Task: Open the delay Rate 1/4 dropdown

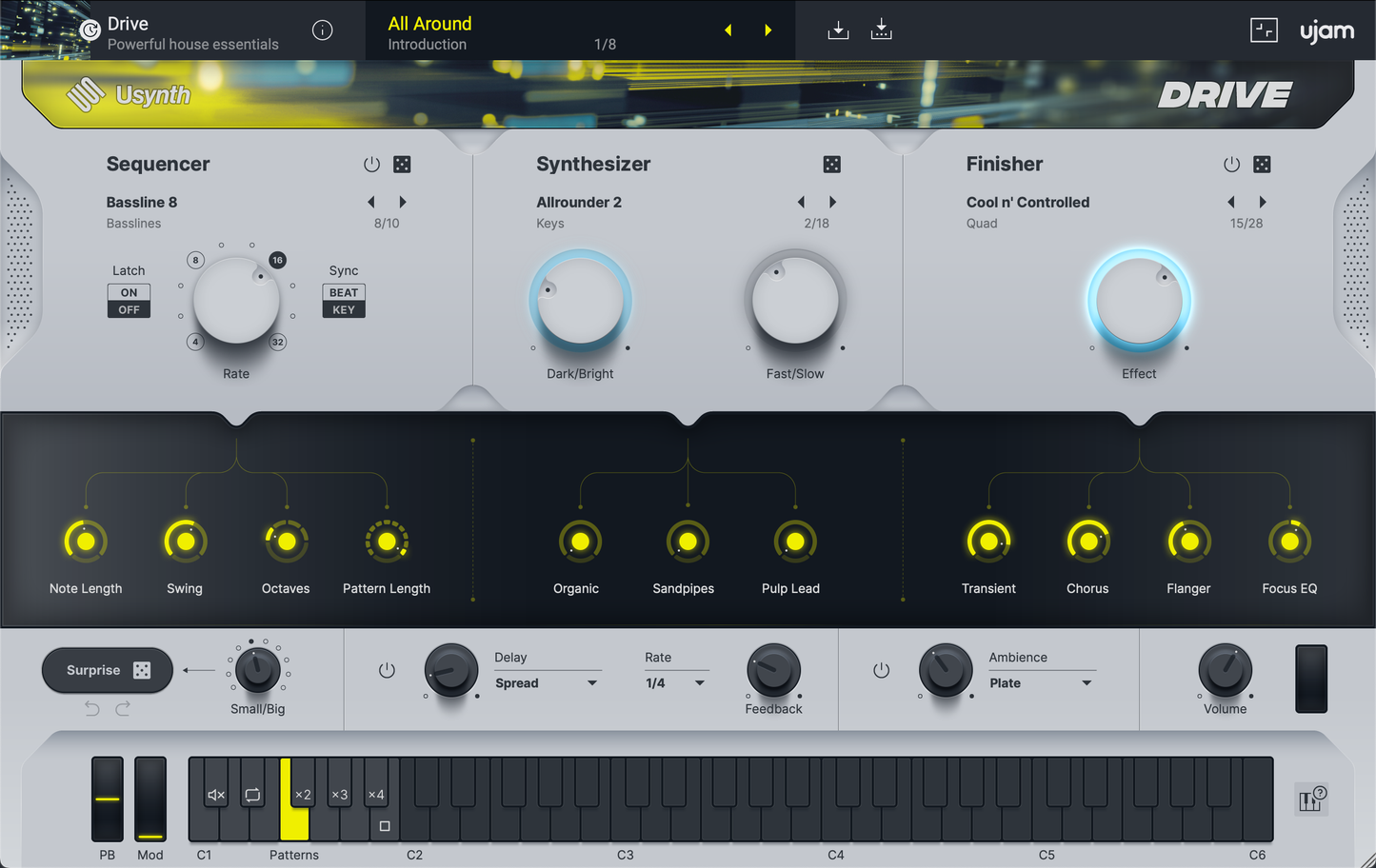Action: [675, 683]
